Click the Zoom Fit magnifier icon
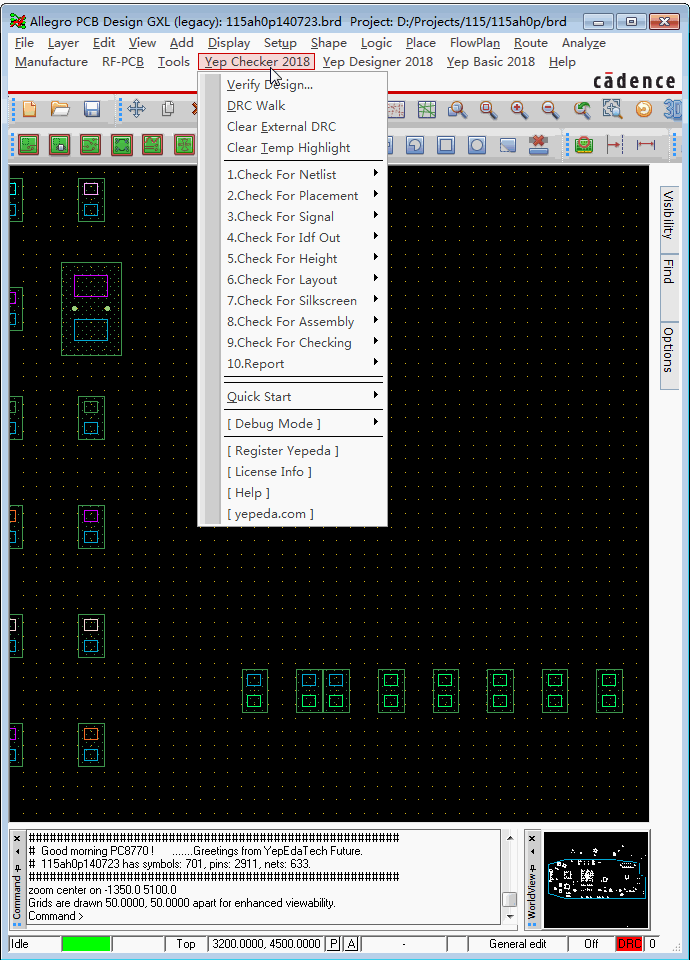Image resolution: width=690 pixels, height=960 pixels. (x=489, y=110)
